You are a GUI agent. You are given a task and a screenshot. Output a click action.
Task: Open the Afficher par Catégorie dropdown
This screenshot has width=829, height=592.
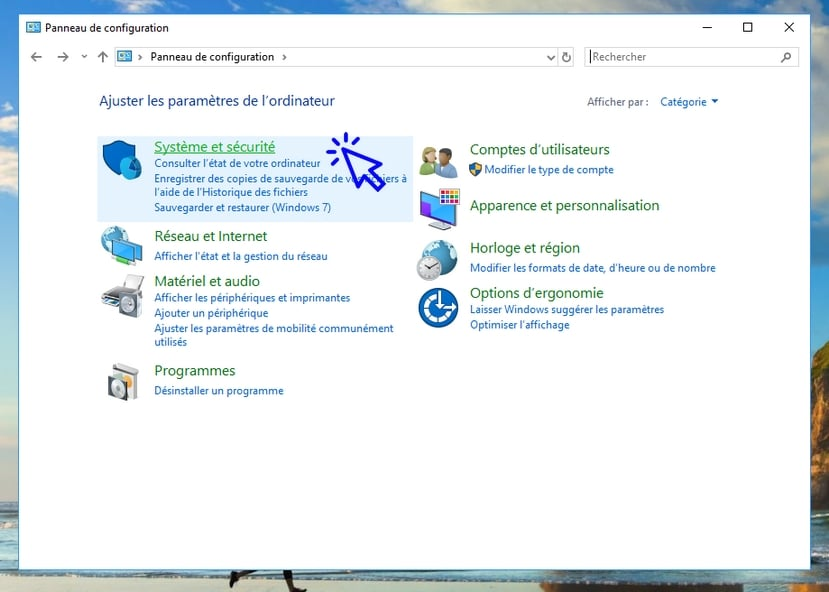(689, 101)
